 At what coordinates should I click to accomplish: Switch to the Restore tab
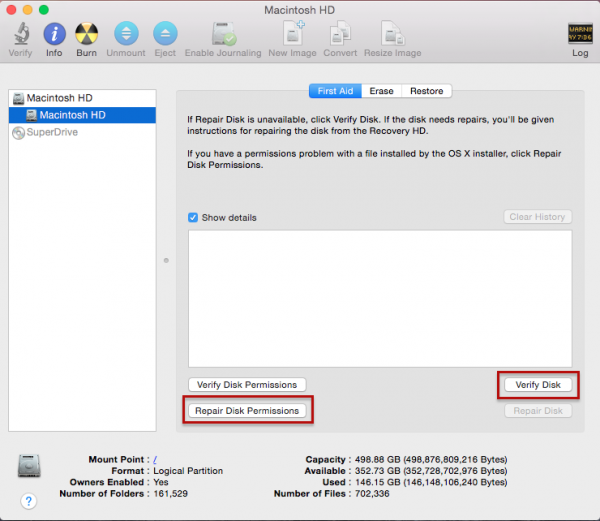tap(427, 91)
